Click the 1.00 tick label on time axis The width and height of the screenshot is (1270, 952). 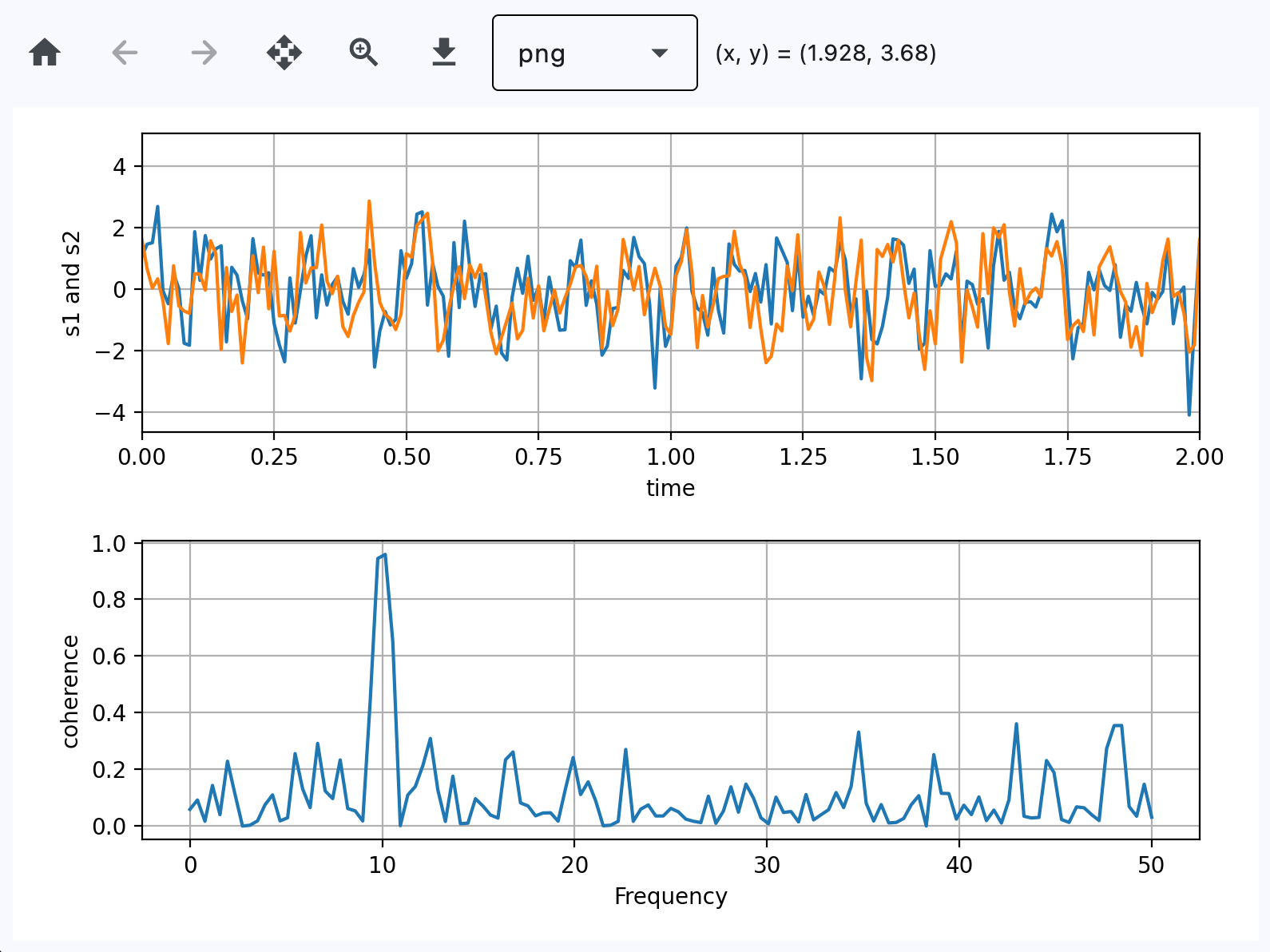[670, 457]
